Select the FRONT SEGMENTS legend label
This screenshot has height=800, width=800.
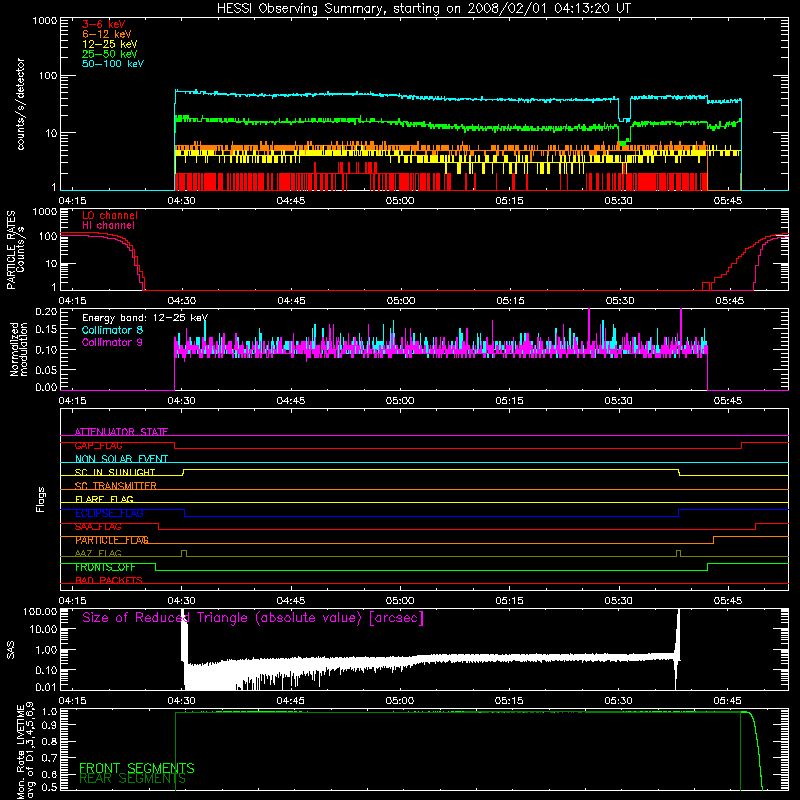click(x=137, y=768)
